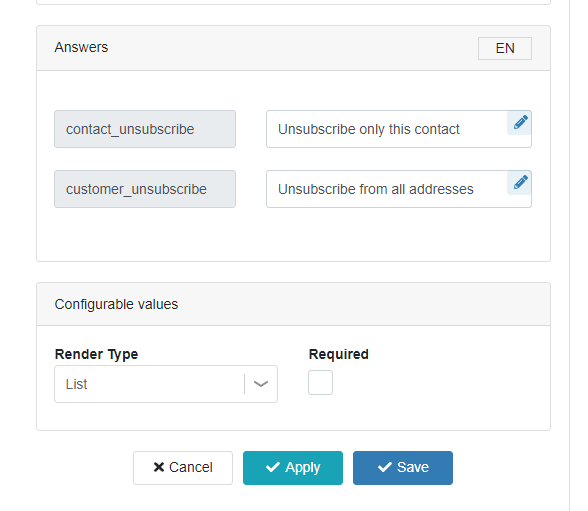
Task: Click pencil edit icon for customer_unsubscribe answer
Action: click(520, 183)
